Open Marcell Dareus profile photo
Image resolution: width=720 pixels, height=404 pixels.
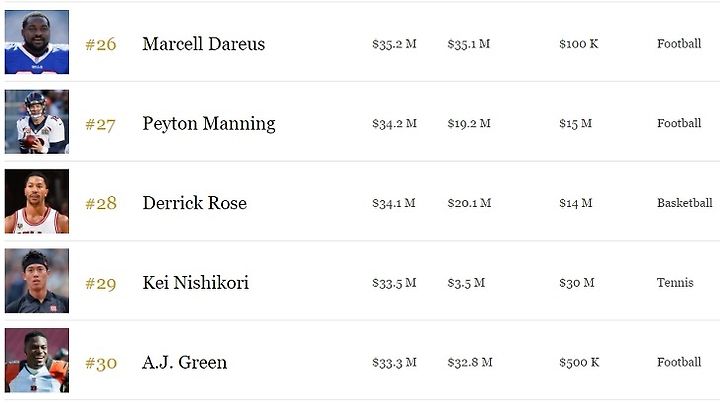pos(37,42)
